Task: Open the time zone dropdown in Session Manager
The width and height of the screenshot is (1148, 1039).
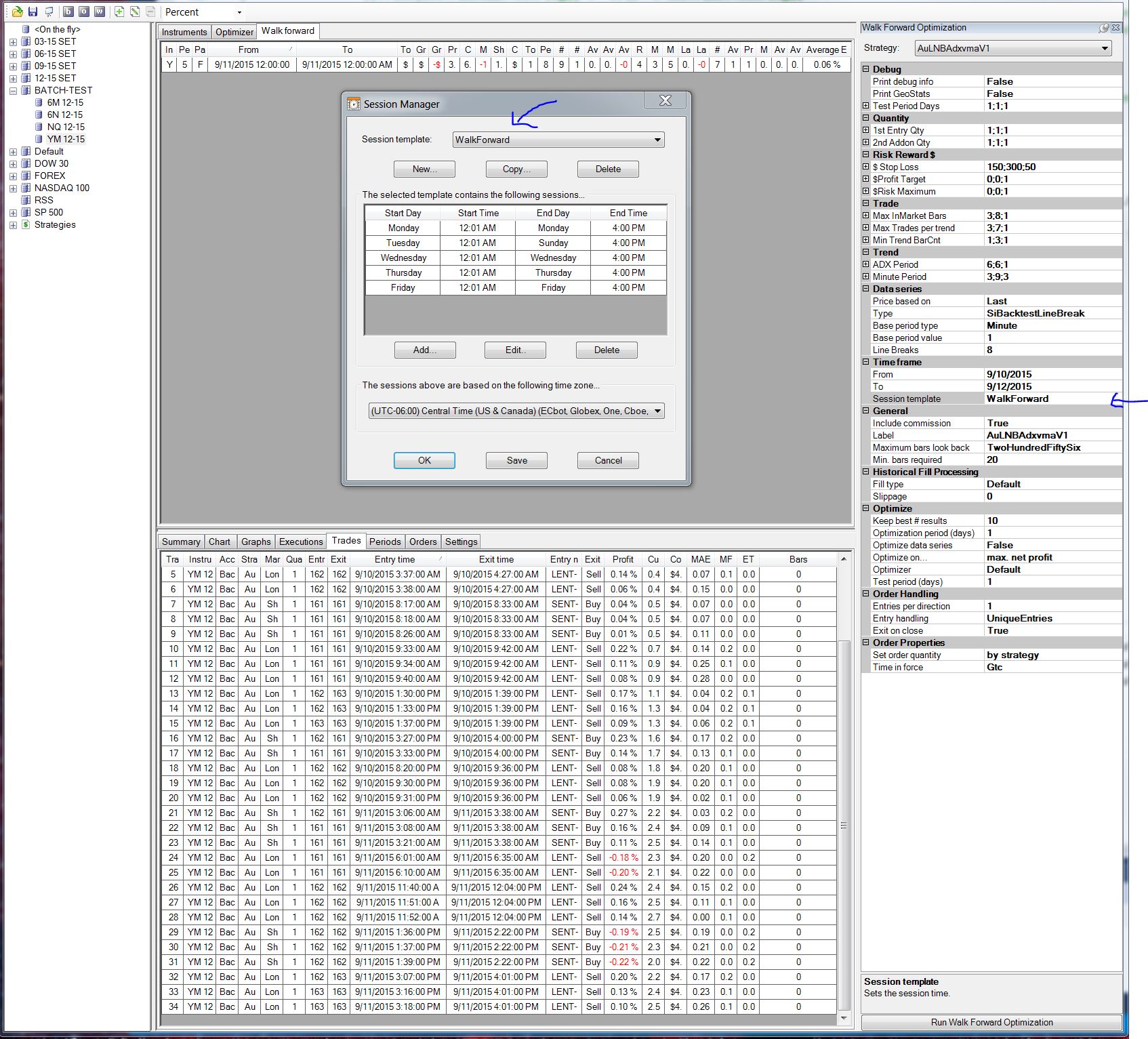Action: 516,411
